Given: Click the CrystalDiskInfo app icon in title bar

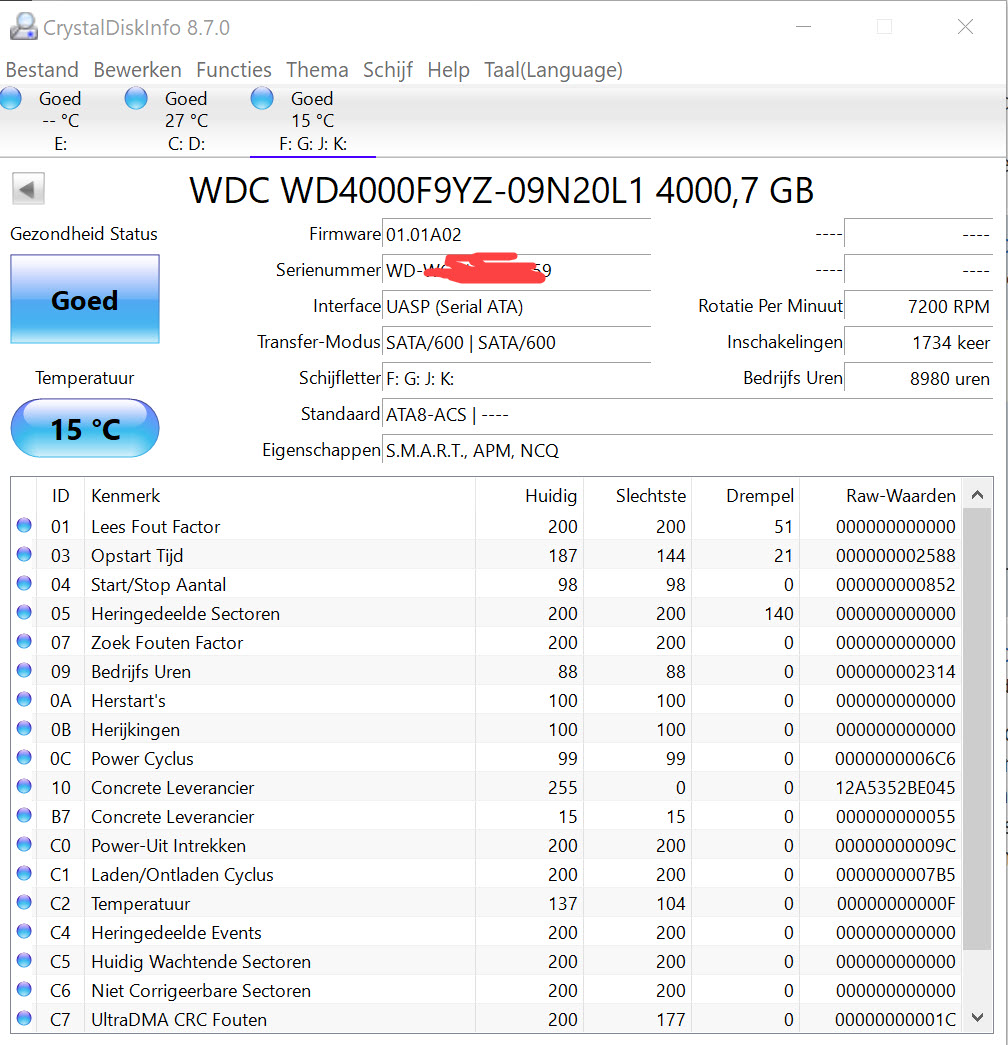Looking at the screenshot, I should tap(23, 27).
